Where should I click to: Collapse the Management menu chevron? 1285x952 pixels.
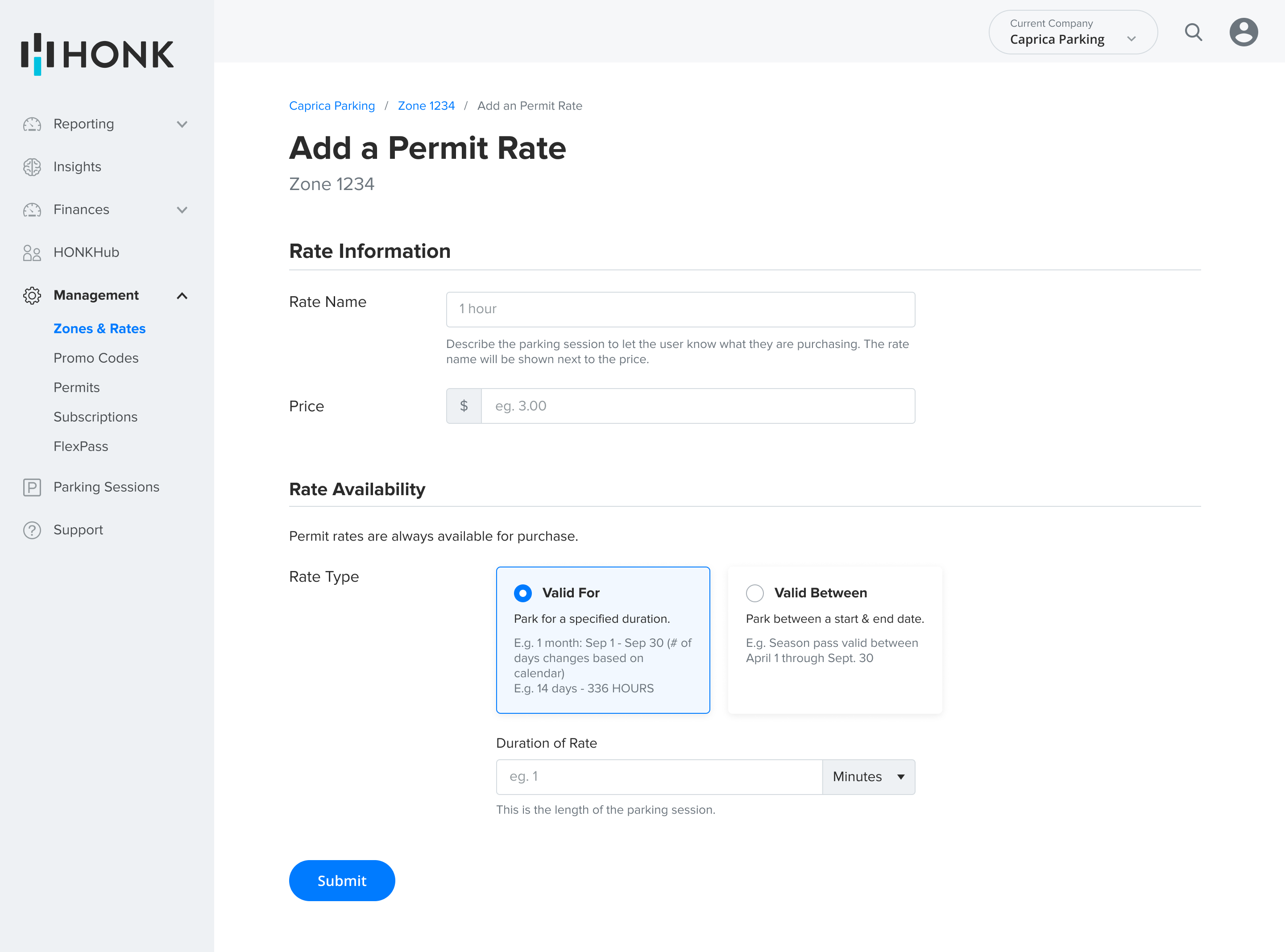pyautogui.click(x=182, y=296)
